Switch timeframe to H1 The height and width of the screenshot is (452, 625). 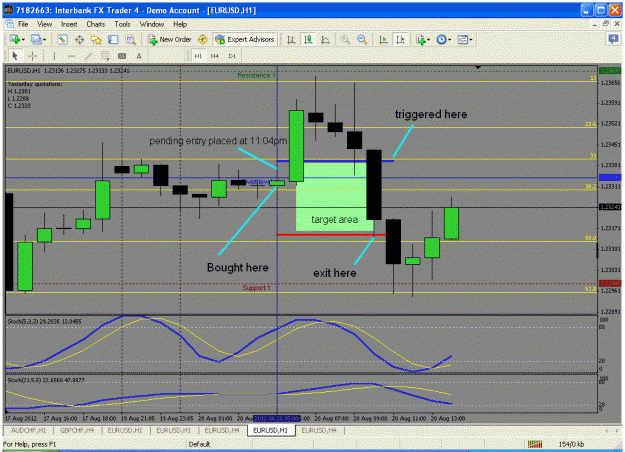(198, 56)
